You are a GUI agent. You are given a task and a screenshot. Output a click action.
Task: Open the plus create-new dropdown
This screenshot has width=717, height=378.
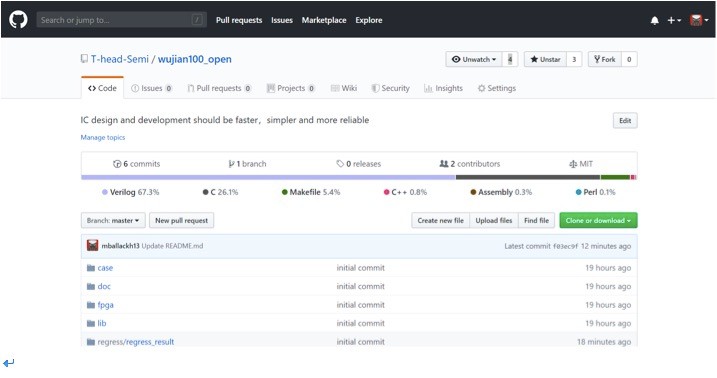(674, 20)
